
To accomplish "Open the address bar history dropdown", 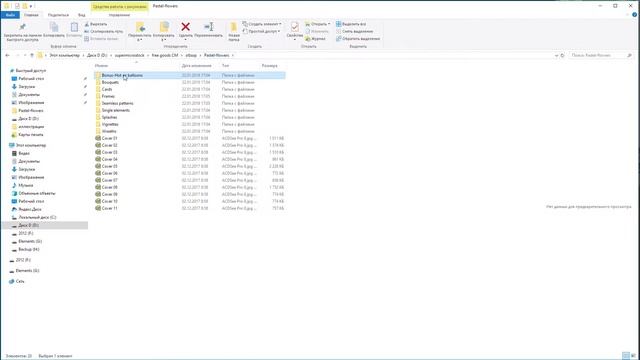I will (x=556, y=55).
